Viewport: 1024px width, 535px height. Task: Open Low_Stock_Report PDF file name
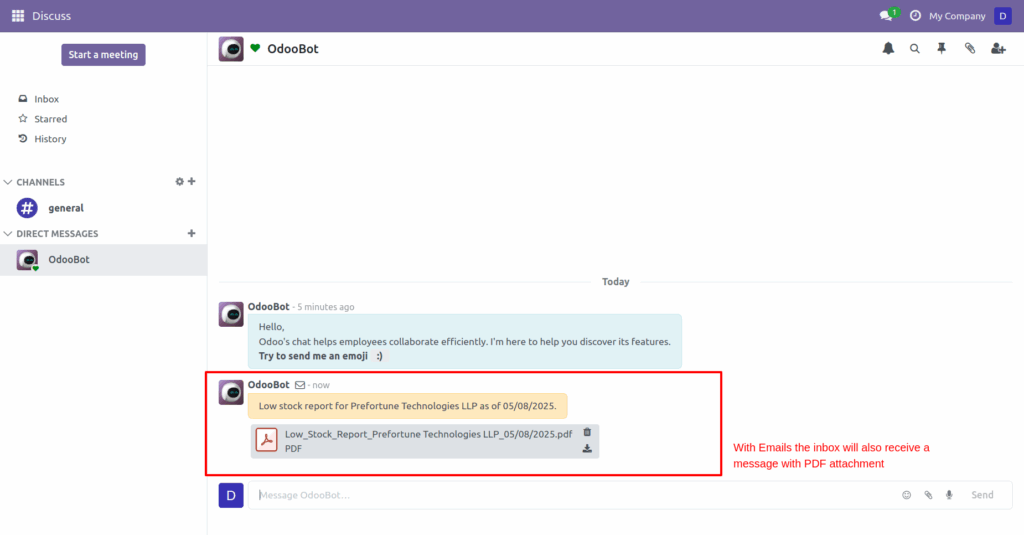pyautogui.click(x=428, y=434)
